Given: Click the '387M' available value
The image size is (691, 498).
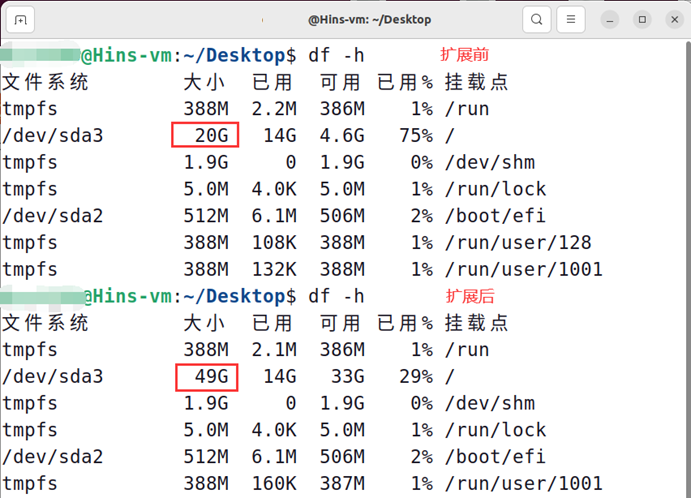Looking at the screenshot, I should [342, 483].
